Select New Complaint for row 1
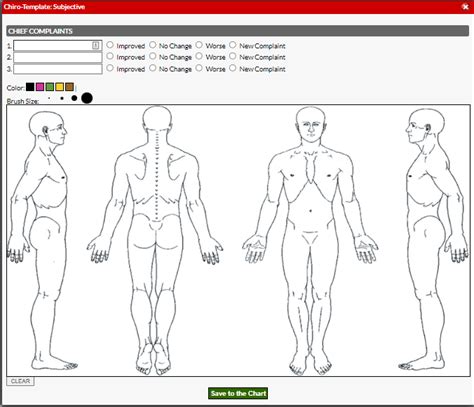The height and width of the screenshot is (407, 474). 233,45
